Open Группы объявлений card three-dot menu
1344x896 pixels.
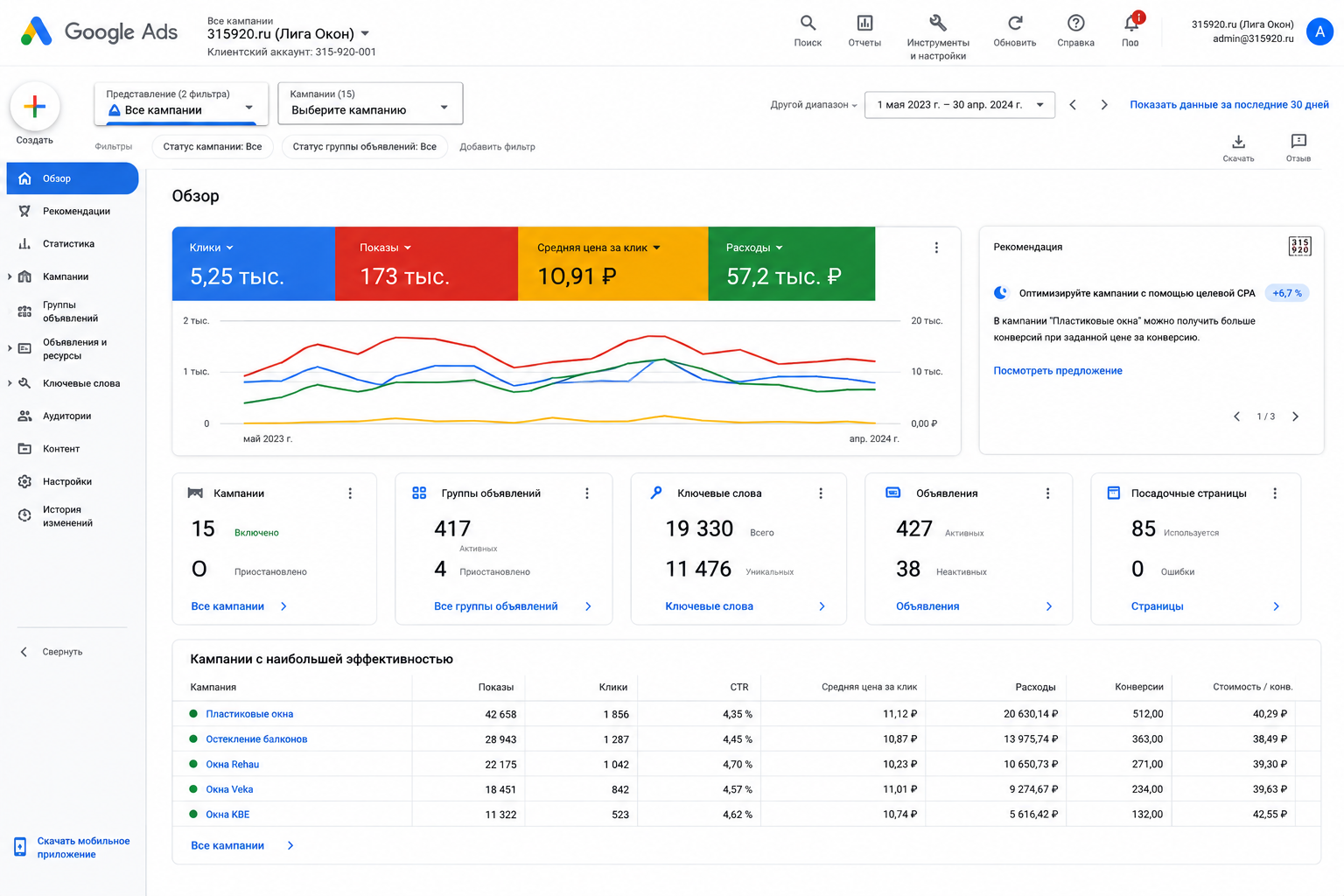tap(587, 493)
